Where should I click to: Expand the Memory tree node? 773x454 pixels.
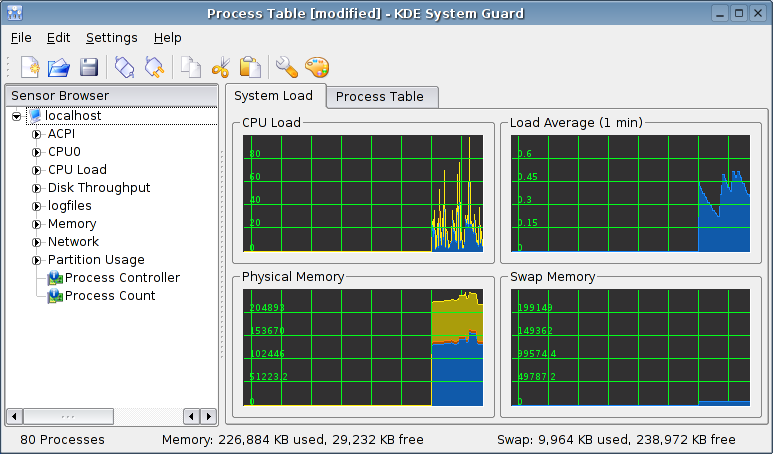coord(36,224)
